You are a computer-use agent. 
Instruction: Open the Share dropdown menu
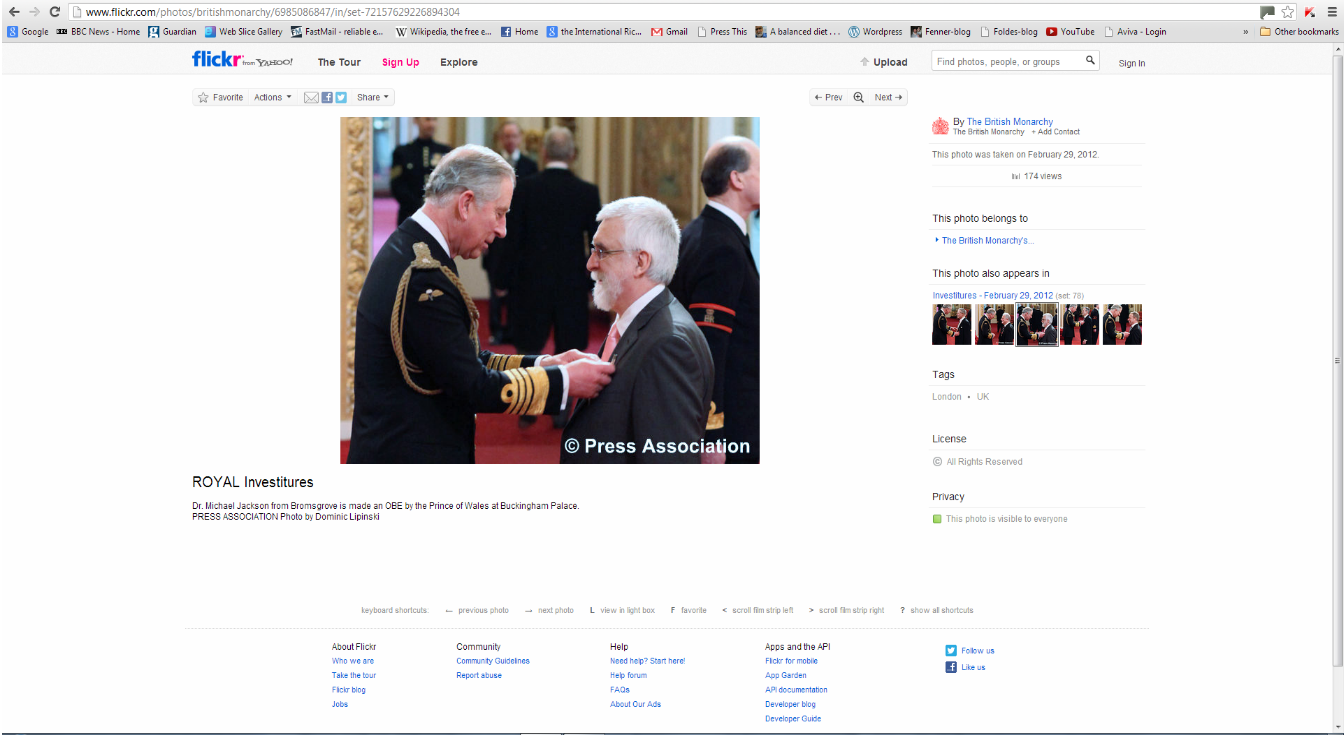[373, 98]
